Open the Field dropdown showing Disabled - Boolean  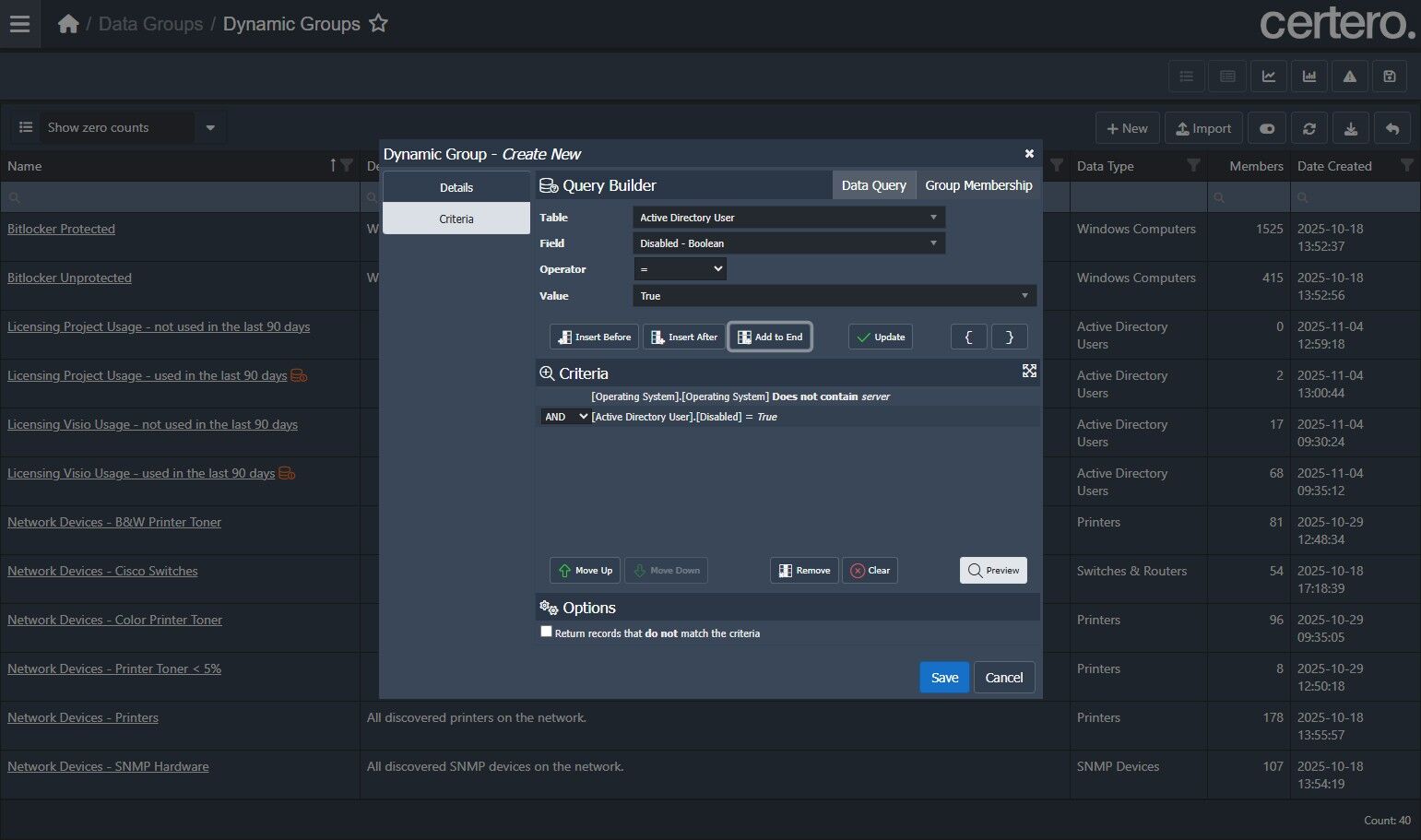tap(788, 243)
